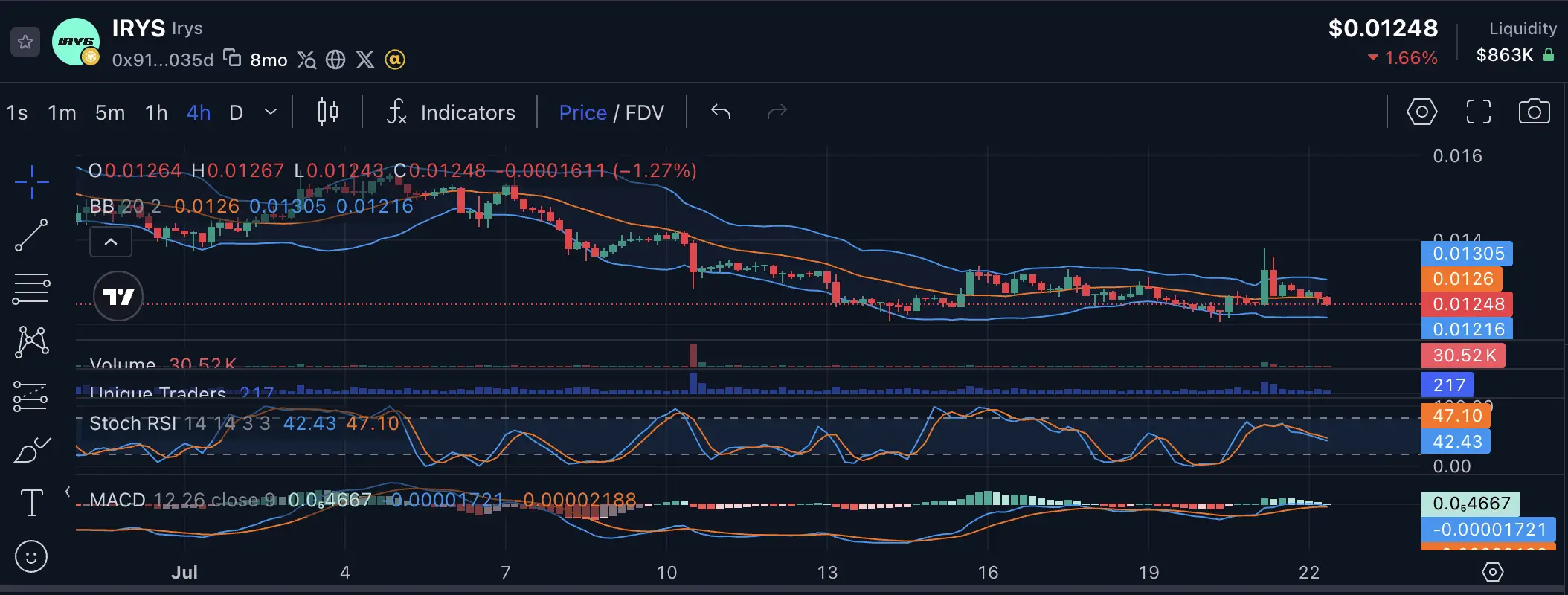
Task: Select the text annotation tool
Action: click(31, 504)
